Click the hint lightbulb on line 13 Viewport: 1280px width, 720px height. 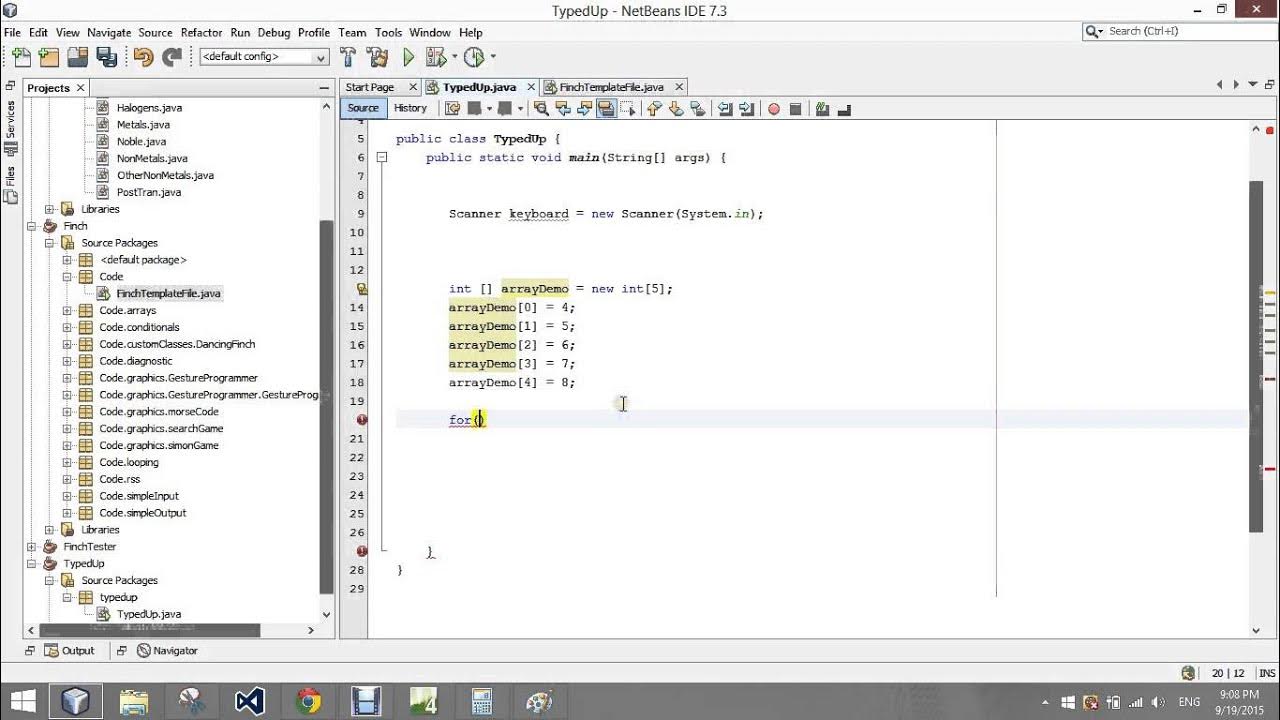tap(362, 289)
